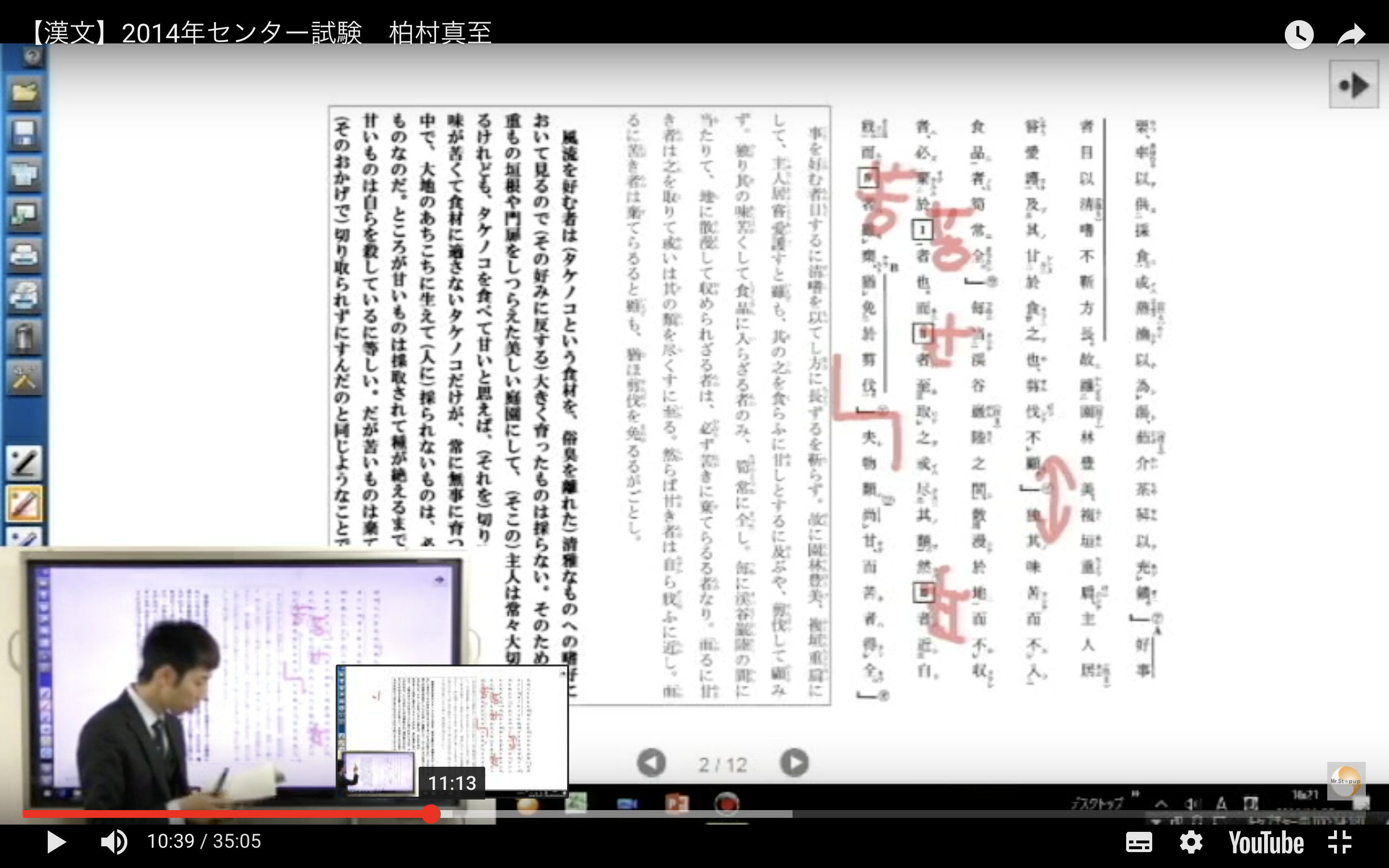Toggle subtitles/closed captions
The width and height of the screenshot is (1389, 868).
pyautogui.click(x=1138, y=843)
